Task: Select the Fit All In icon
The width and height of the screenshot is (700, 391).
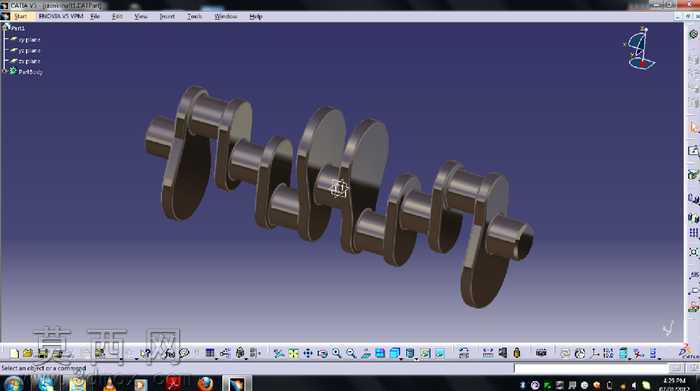Action: pyautogui.click(x=293, y=354)
